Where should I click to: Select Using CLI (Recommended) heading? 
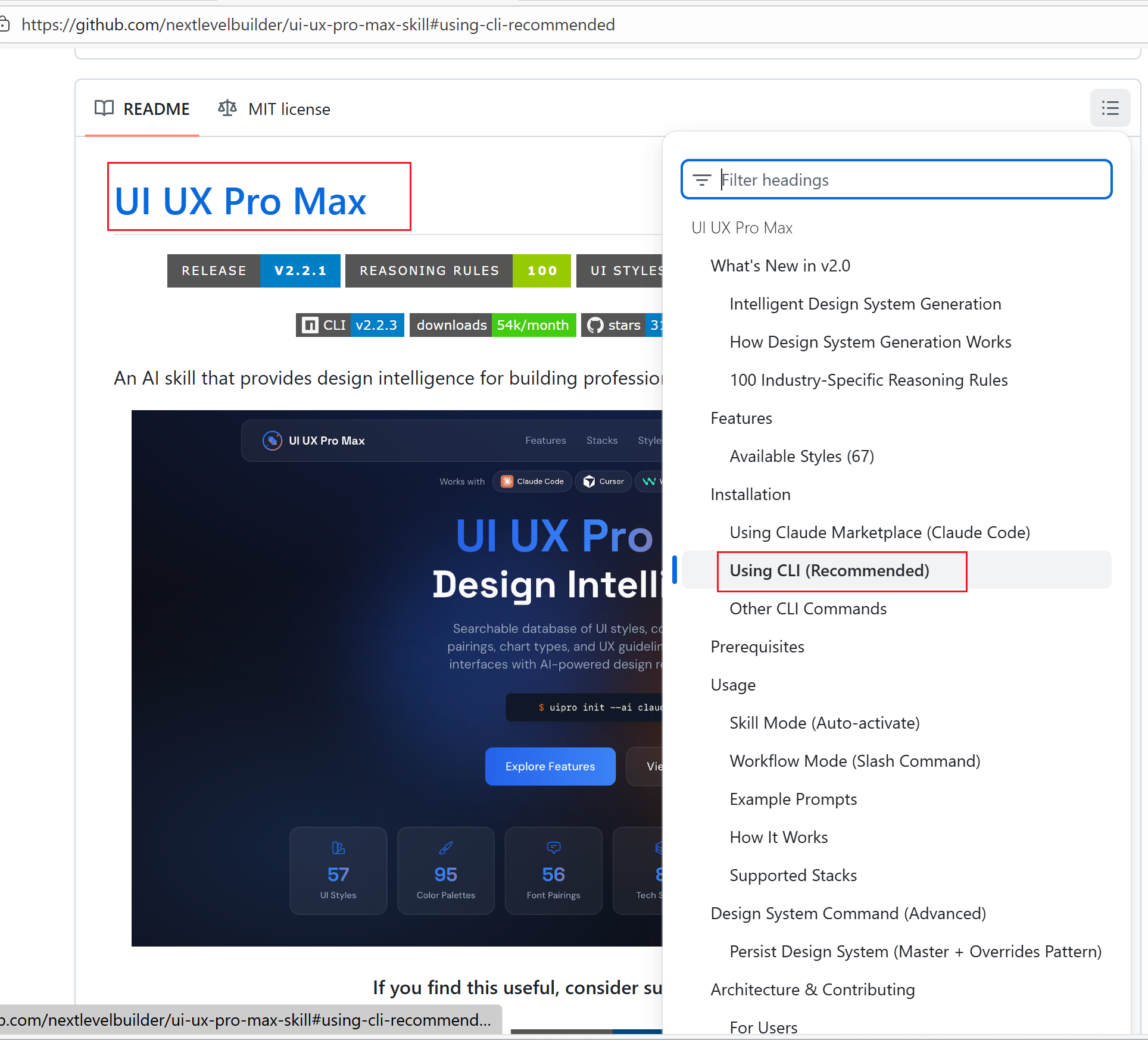(829, 570)
